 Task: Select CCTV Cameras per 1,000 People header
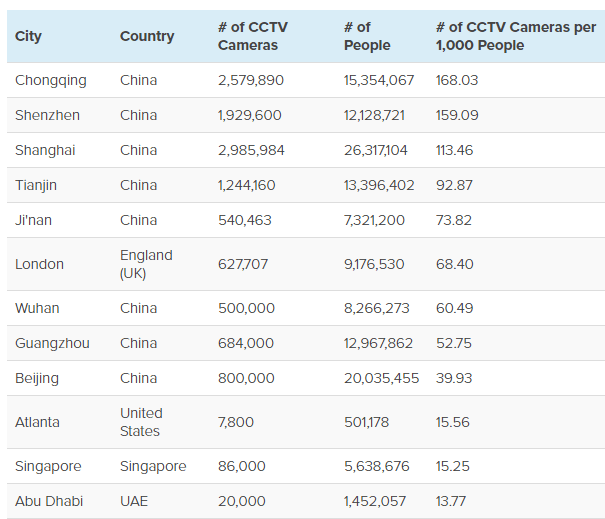coord(516,36)
